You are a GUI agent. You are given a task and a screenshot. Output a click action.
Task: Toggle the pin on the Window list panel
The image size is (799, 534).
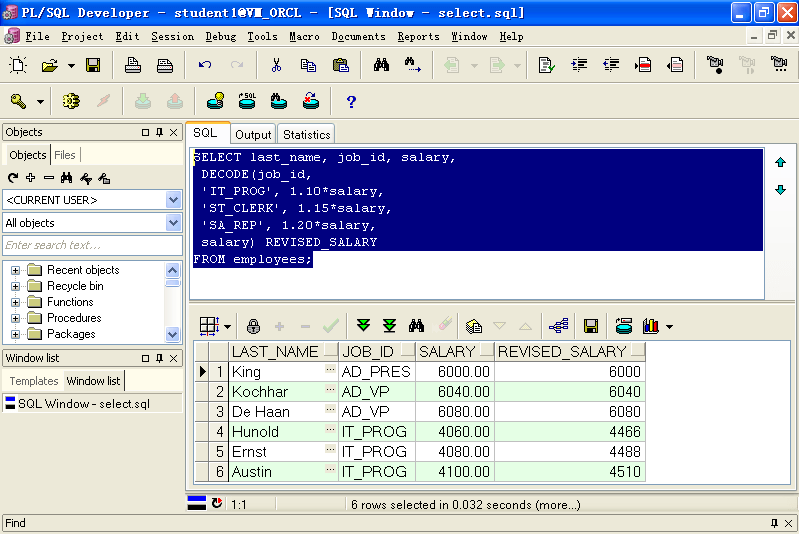point(159,358)
